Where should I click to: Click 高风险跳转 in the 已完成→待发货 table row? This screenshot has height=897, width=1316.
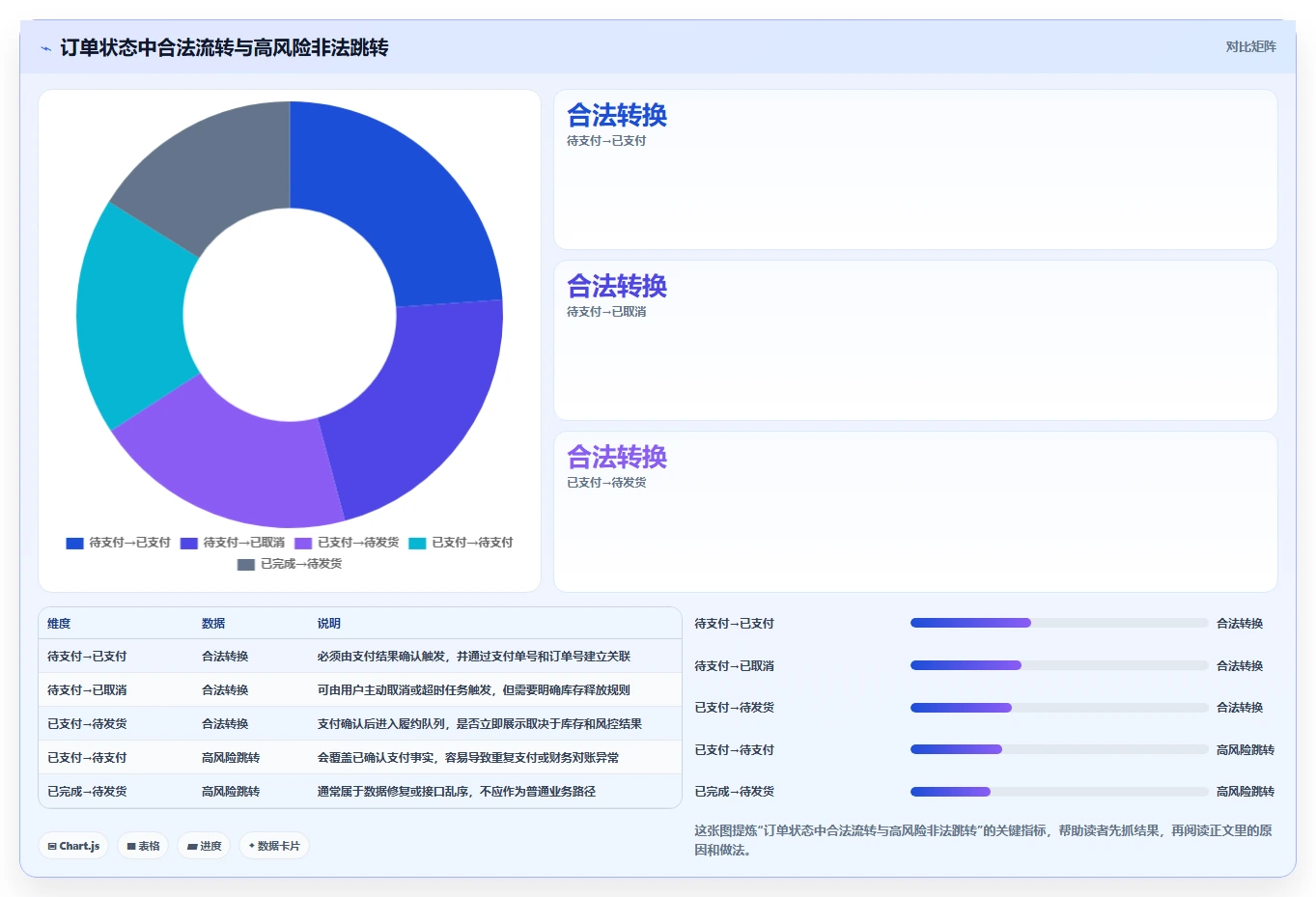coord(231,792)
